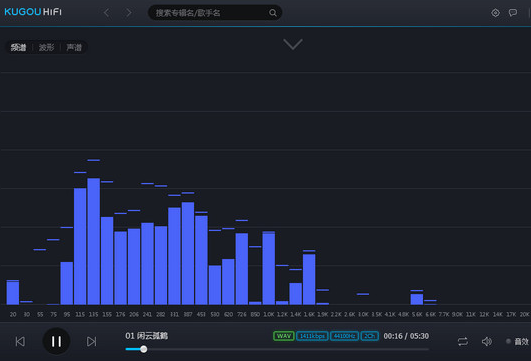Click the WAV format badge

(x=284, y=336)
